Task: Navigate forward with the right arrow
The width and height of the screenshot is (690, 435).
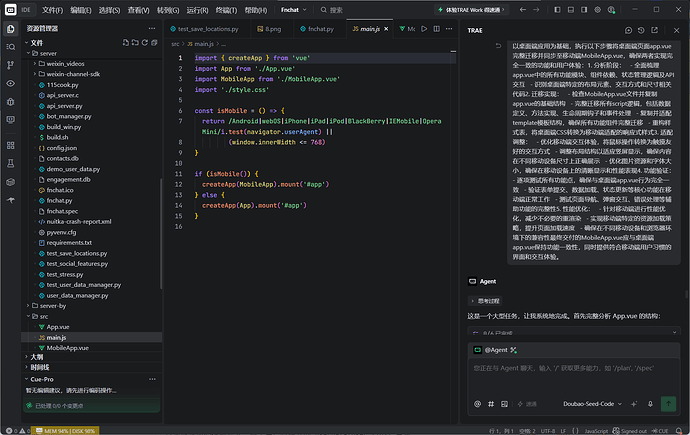Action: [536, 10]
